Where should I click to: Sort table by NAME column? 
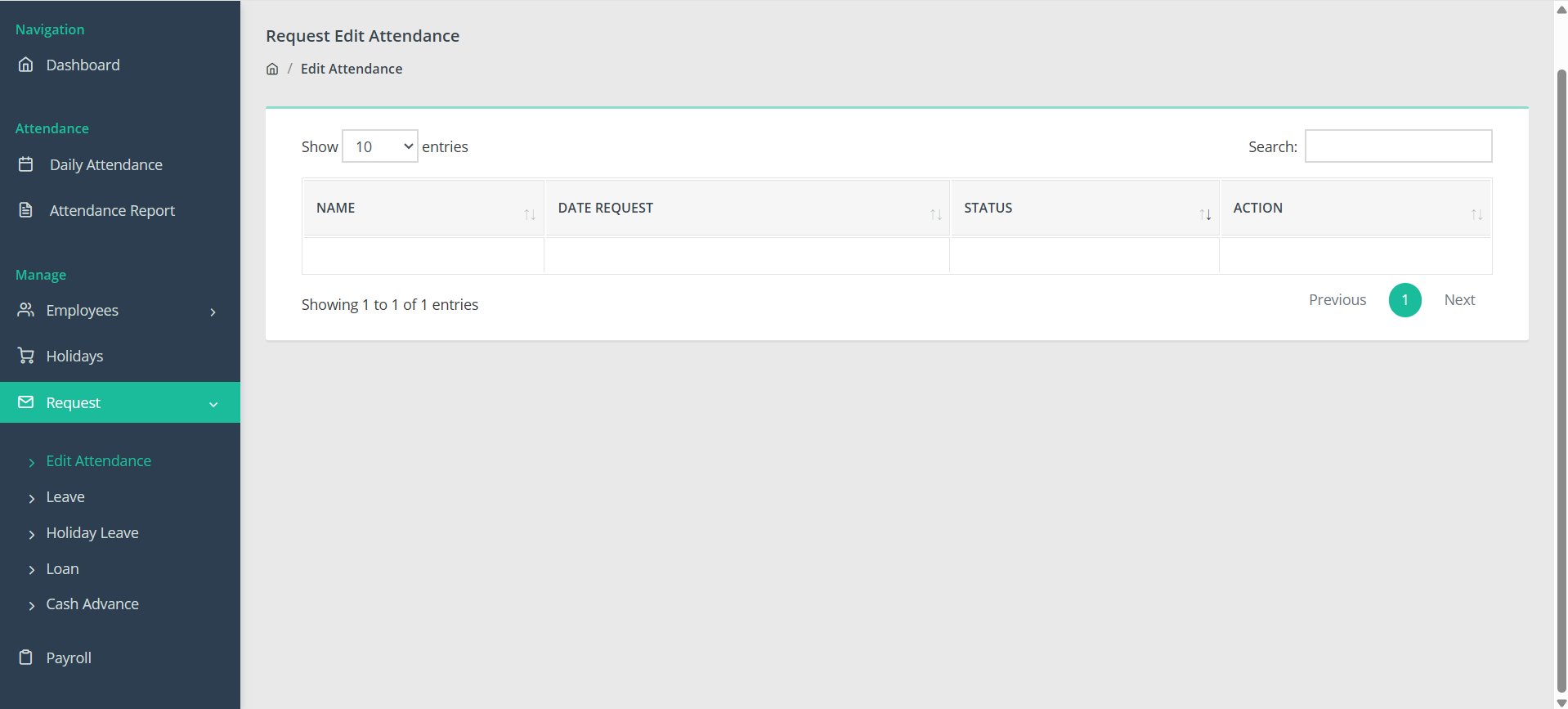423,209
